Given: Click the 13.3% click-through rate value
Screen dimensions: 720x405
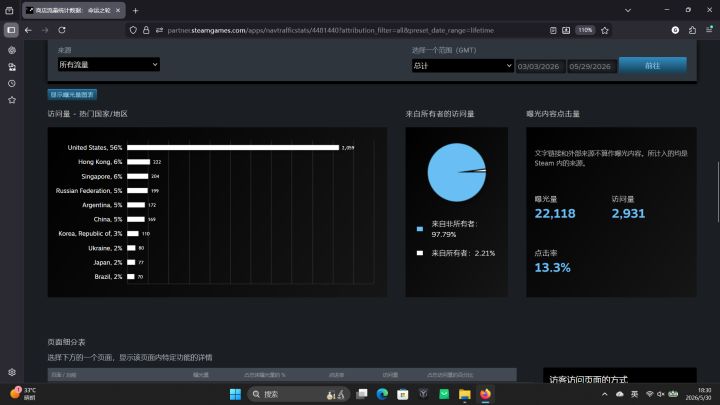Looking at the screenshot, I should 552,268.
